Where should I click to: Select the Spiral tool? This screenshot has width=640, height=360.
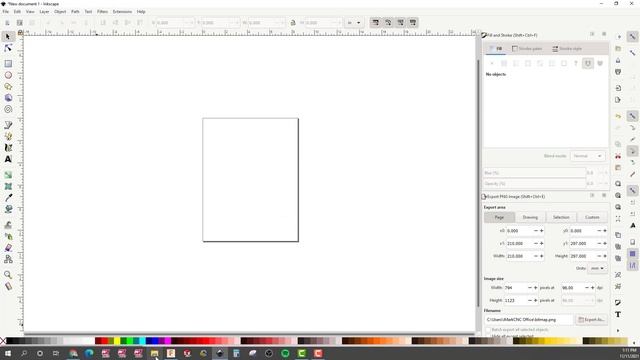pyautogui.click(x=8, y=109)
